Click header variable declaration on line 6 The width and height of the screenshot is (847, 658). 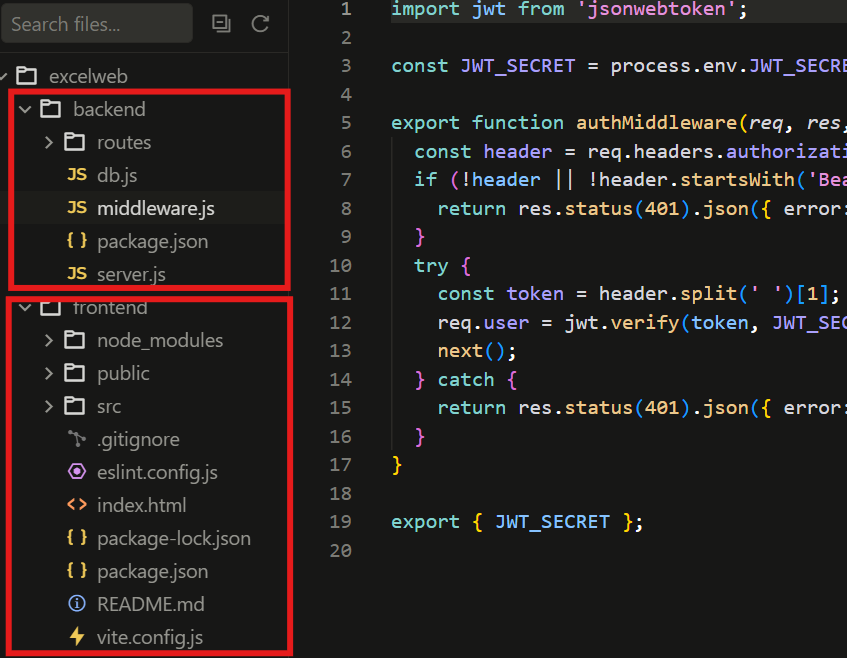(518, 151)
